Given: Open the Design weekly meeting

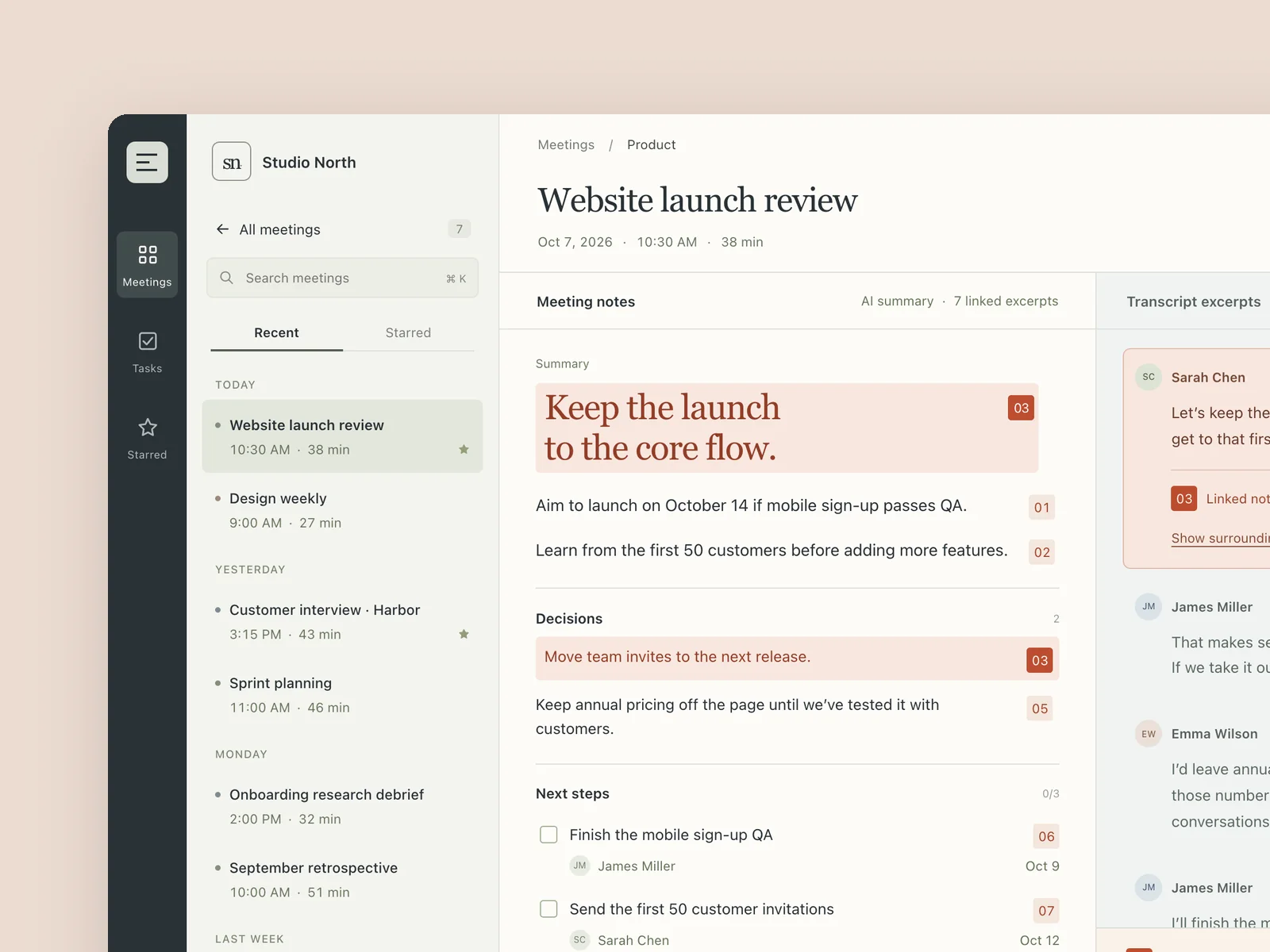Looking at the screenshot, I should (342, 510).
